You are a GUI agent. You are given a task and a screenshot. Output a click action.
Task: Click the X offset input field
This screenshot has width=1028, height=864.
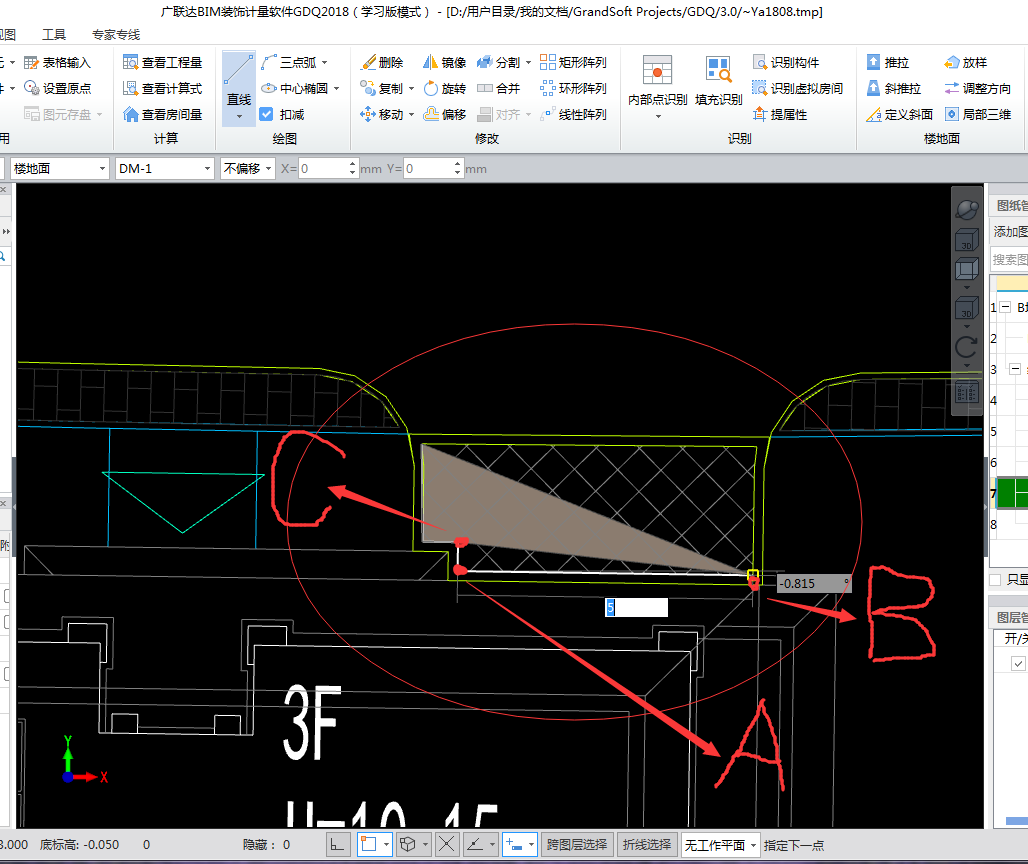click(x=323, y=168)
